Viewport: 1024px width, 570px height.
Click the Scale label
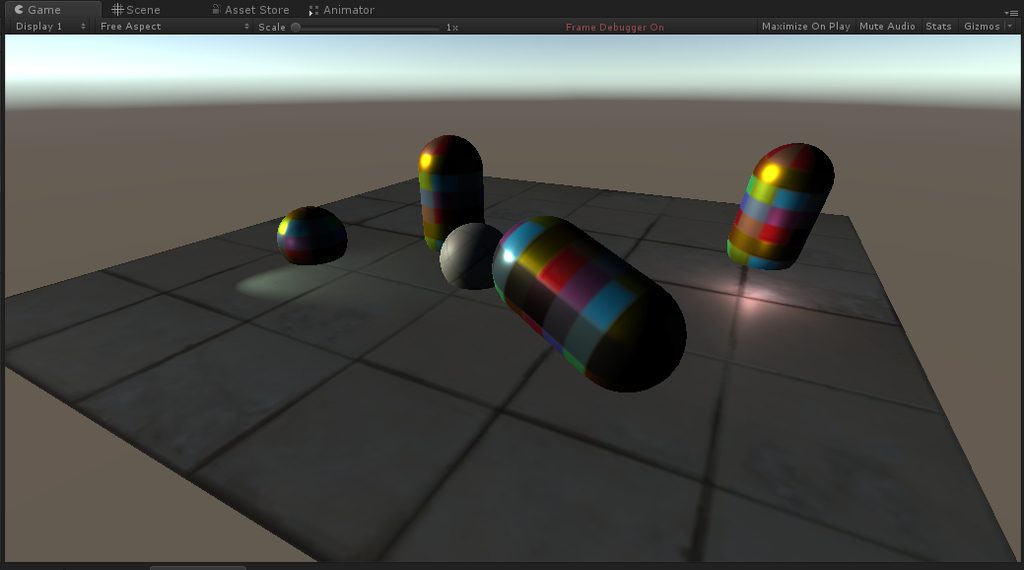[x=272, y=27]
